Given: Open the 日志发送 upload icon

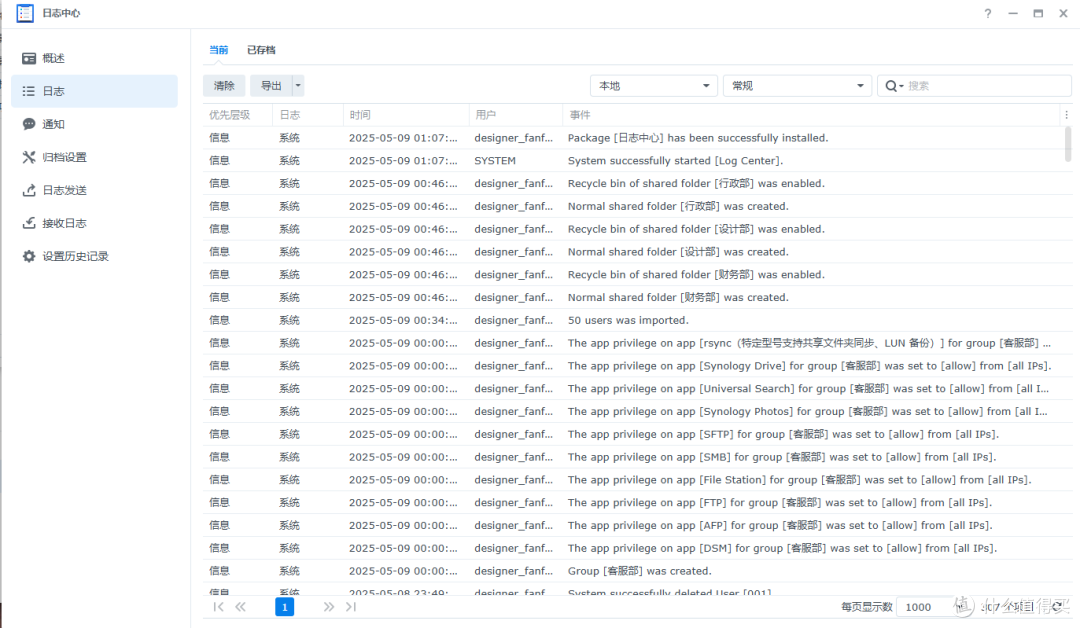Looking at the screenshot, I should pyautogui.click(x=29, y=190).
